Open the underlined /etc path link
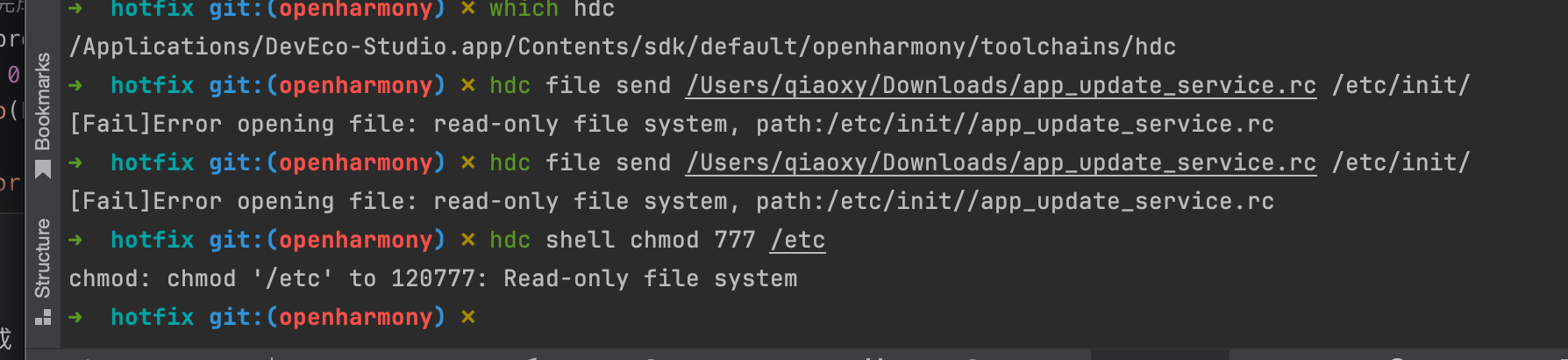1568x360 pixels. click(797, 240)
